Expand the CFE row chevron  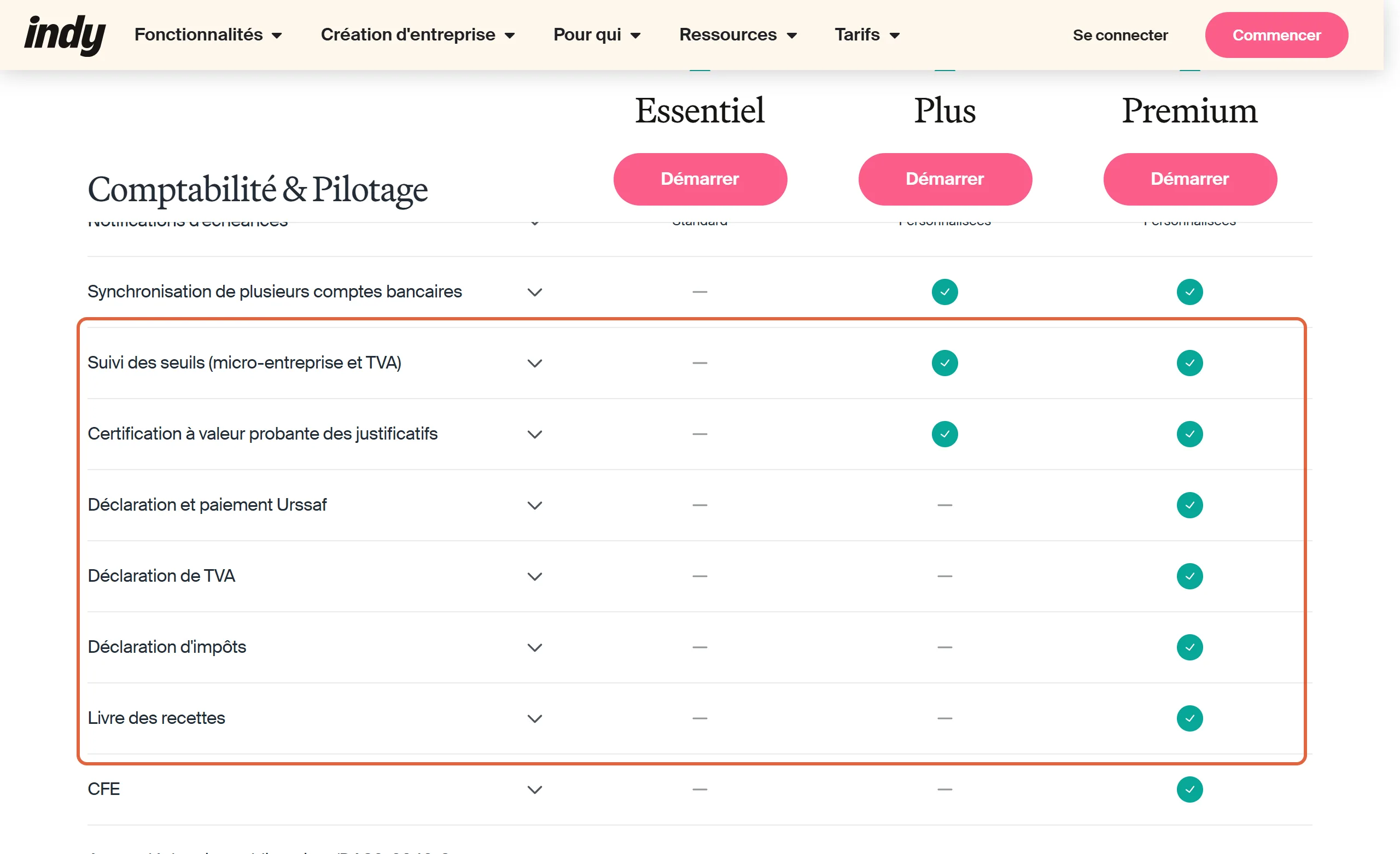pyautogui.click(x=535, y=789)
